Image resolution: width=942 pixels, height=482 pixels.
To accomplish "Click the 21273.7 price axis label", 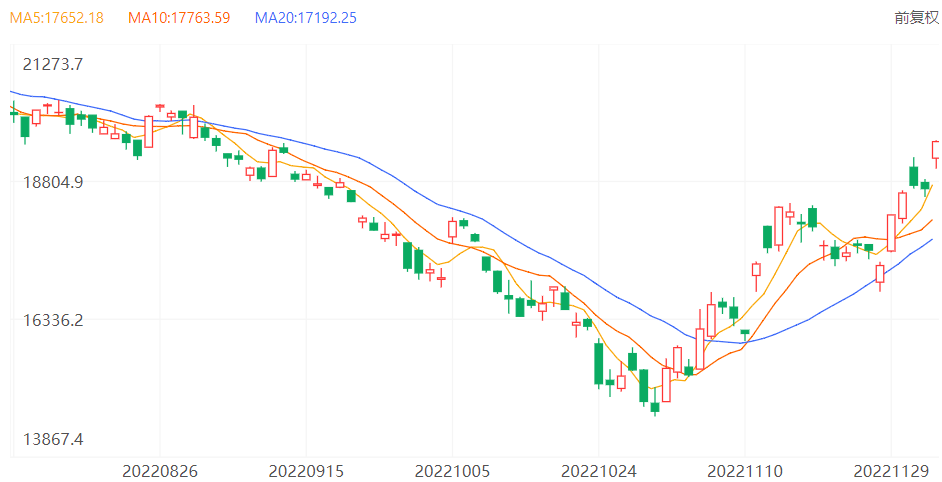I will 53,64.
